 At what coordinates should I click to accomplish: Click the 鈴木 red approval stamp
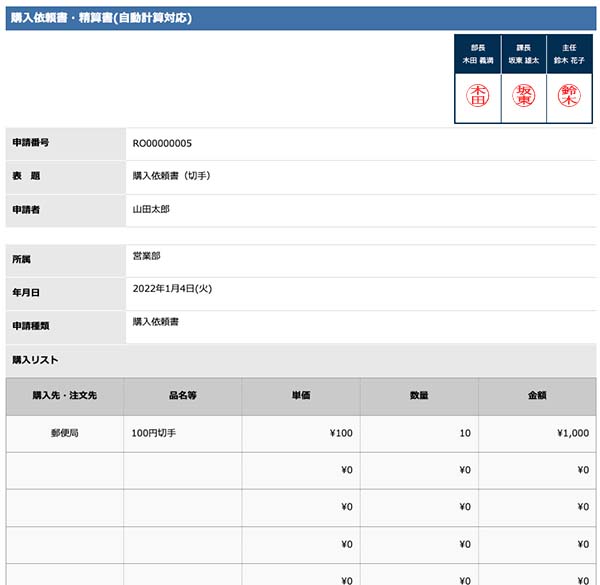569,95
